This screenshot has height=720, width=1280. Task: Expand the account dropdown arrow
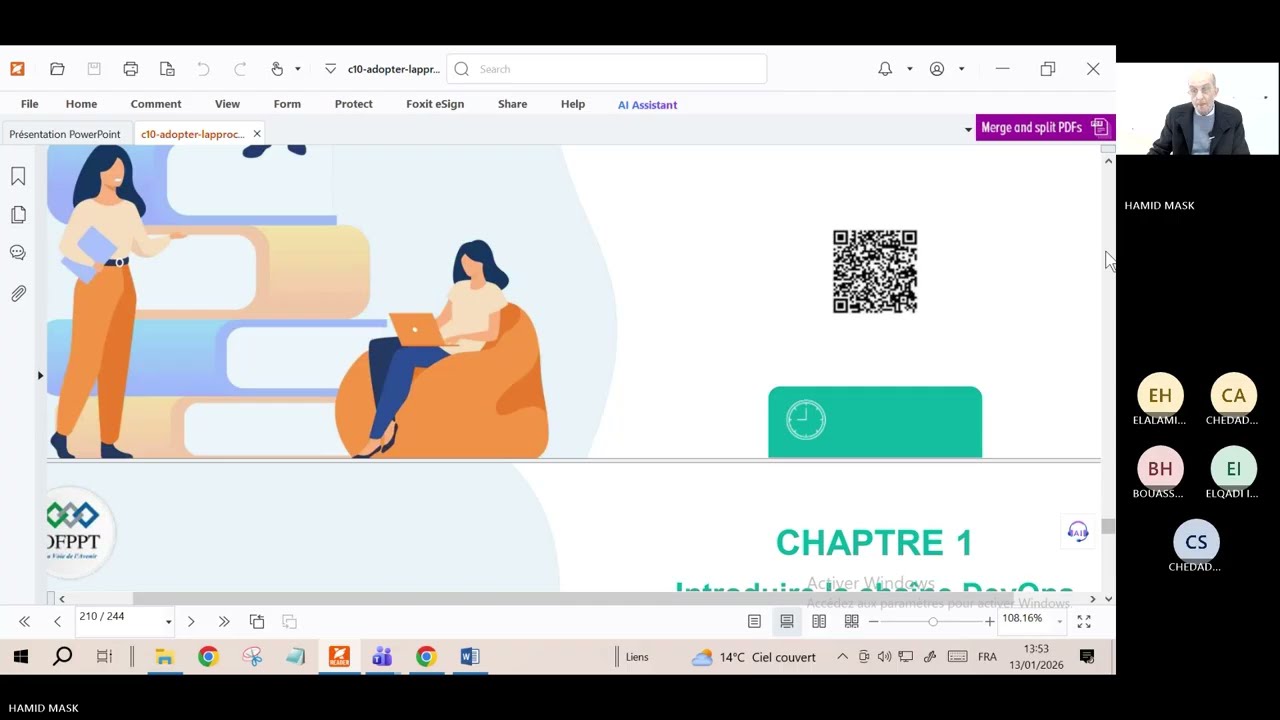pos(961,69)
